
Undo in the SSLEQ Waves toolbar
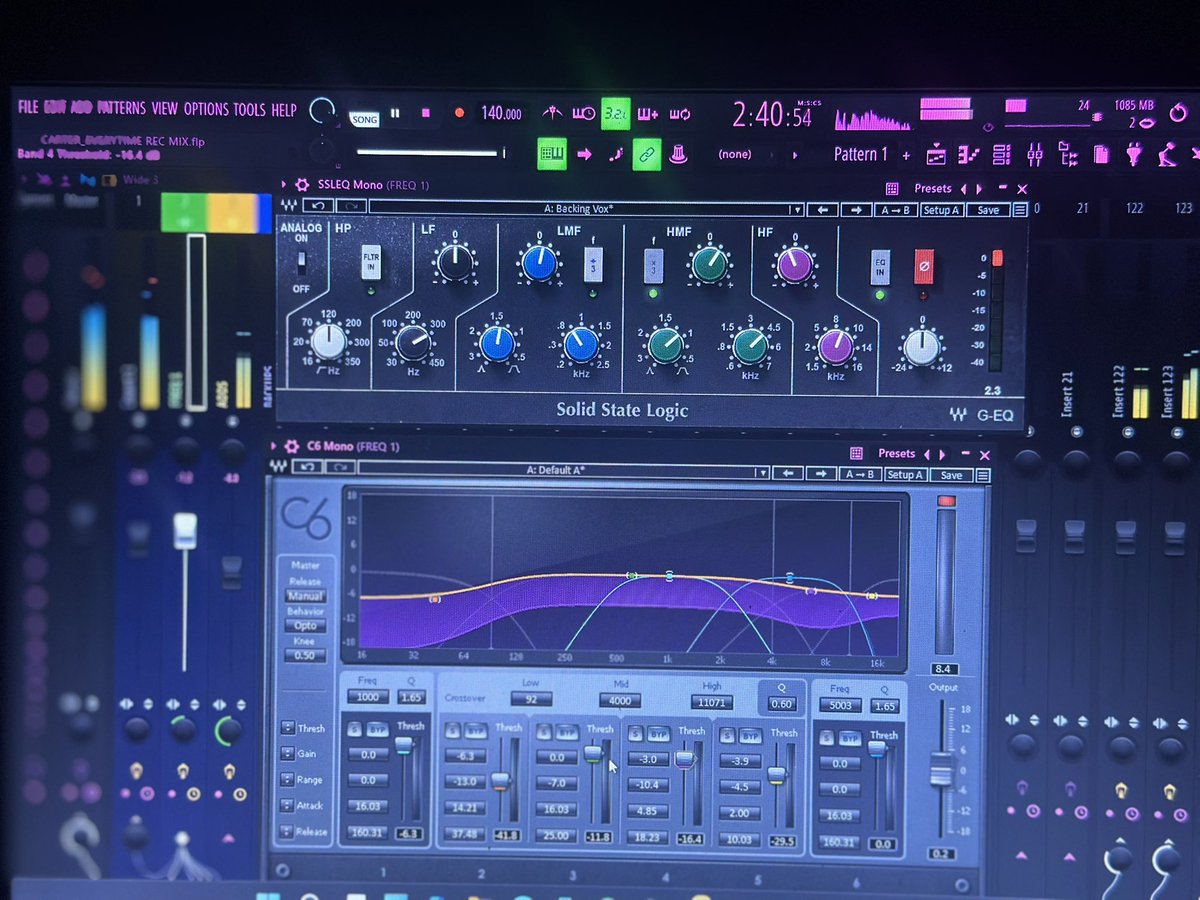click(x=317, y=207)
